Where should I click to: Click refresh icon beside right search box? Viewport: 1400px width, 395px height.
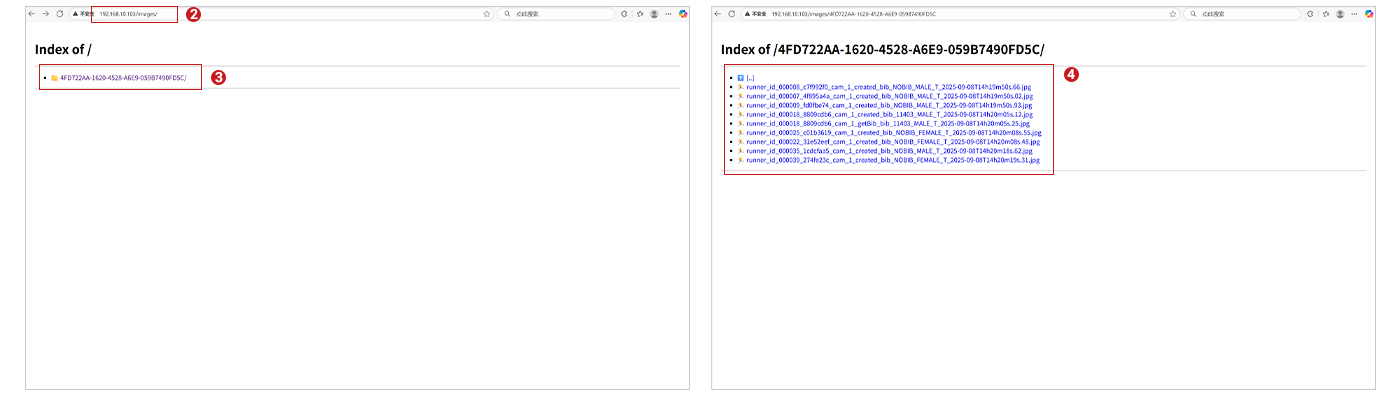pos(1311,14)
